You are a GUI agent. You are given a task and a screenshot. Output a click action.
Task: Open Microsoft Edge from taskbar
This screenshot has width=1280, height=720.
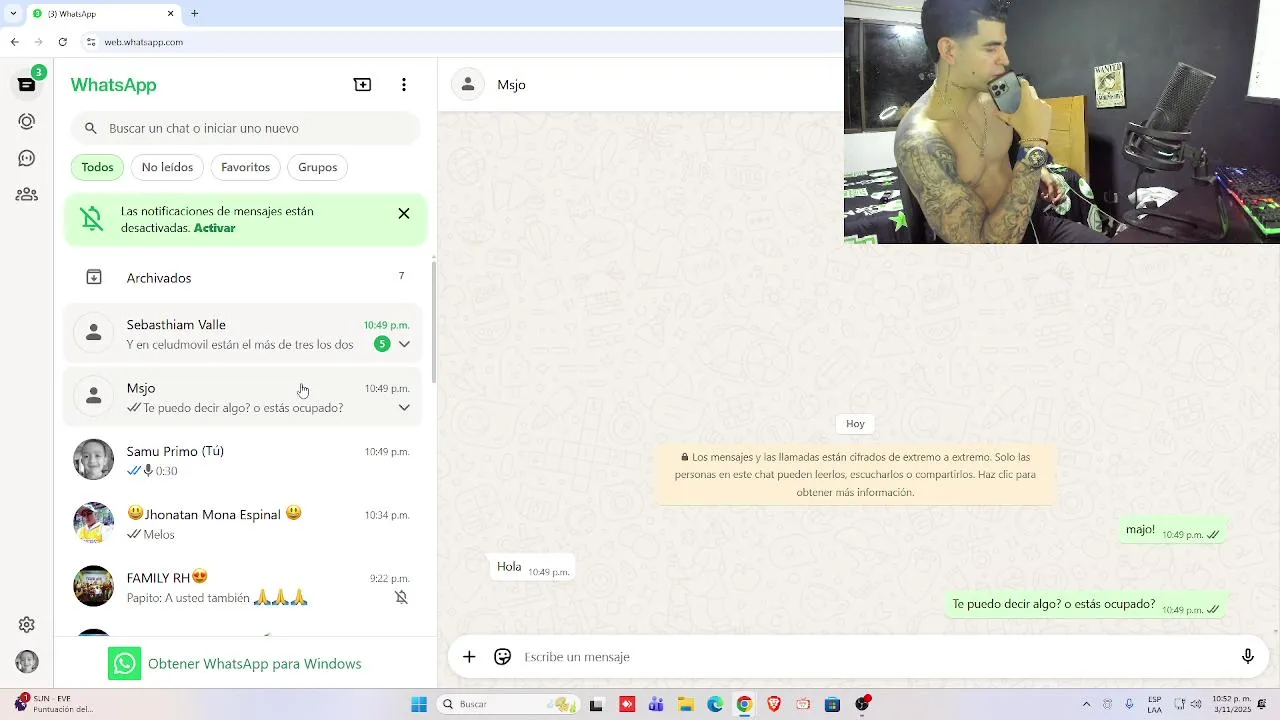click(x=715, y=705)
